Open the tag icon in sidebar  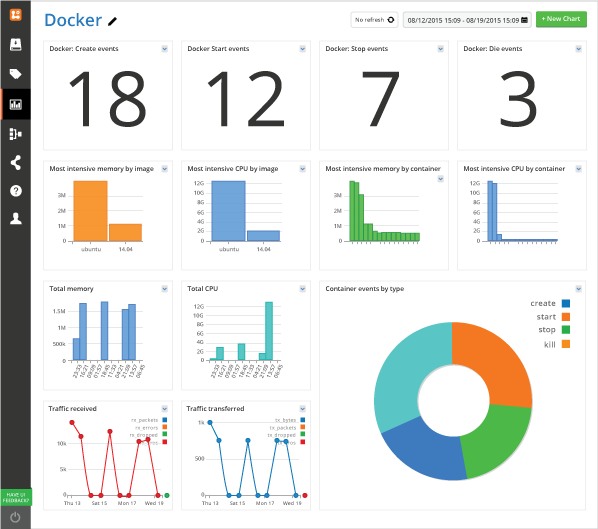pos(16,74)
